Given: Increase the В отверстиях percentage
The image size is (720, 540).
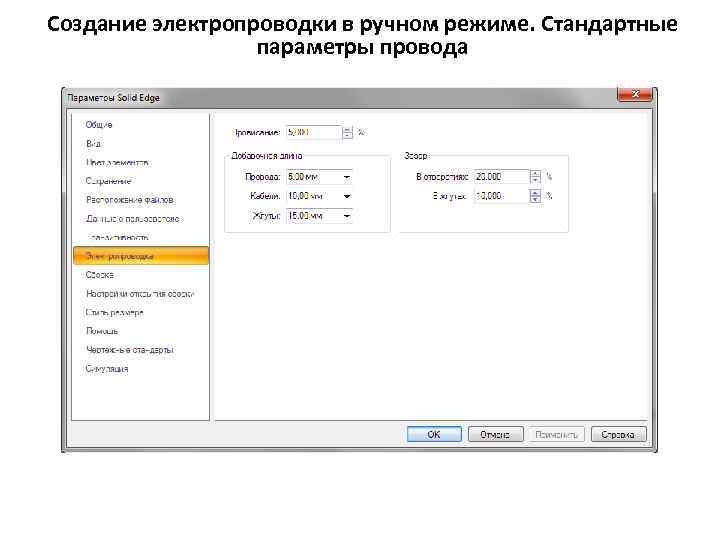Looking at the screenshot, I should coord(535,174).
